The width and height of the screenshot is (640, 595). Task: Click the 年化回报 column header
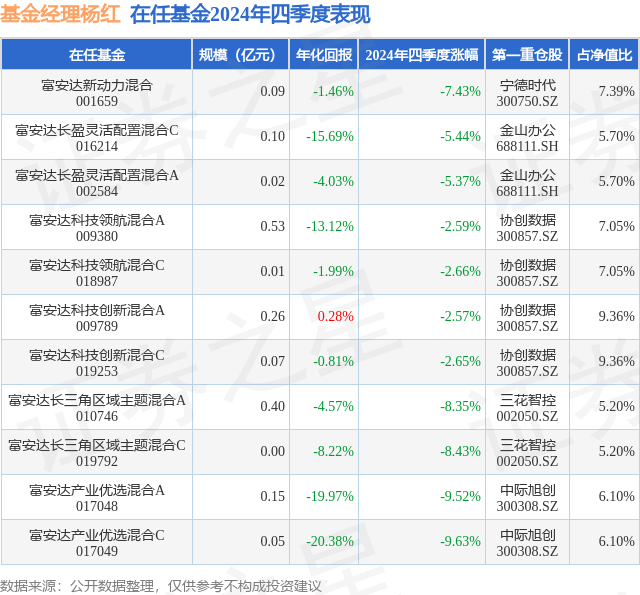point(324,55)
